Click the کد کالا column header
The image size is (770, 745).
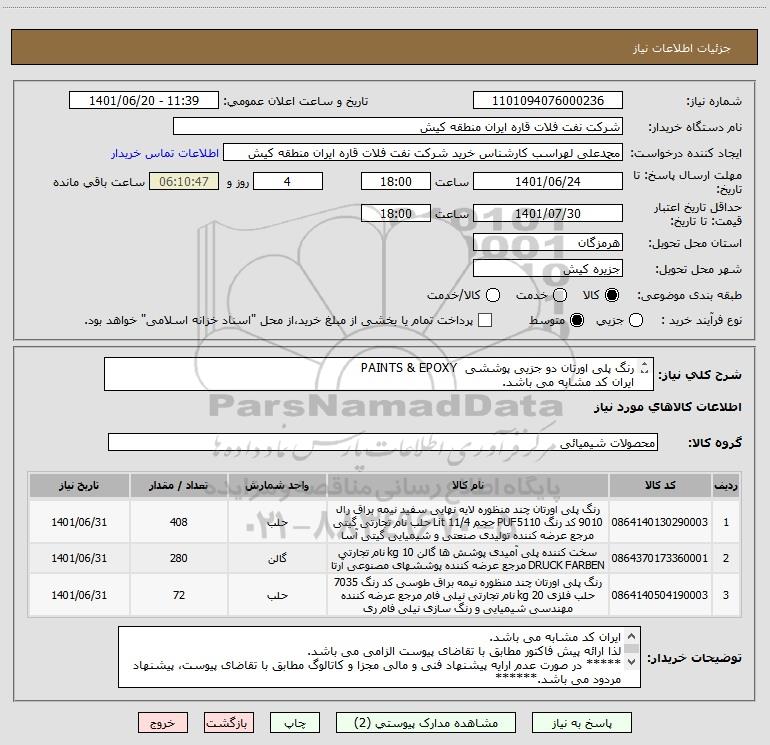[x=660, y=486]
